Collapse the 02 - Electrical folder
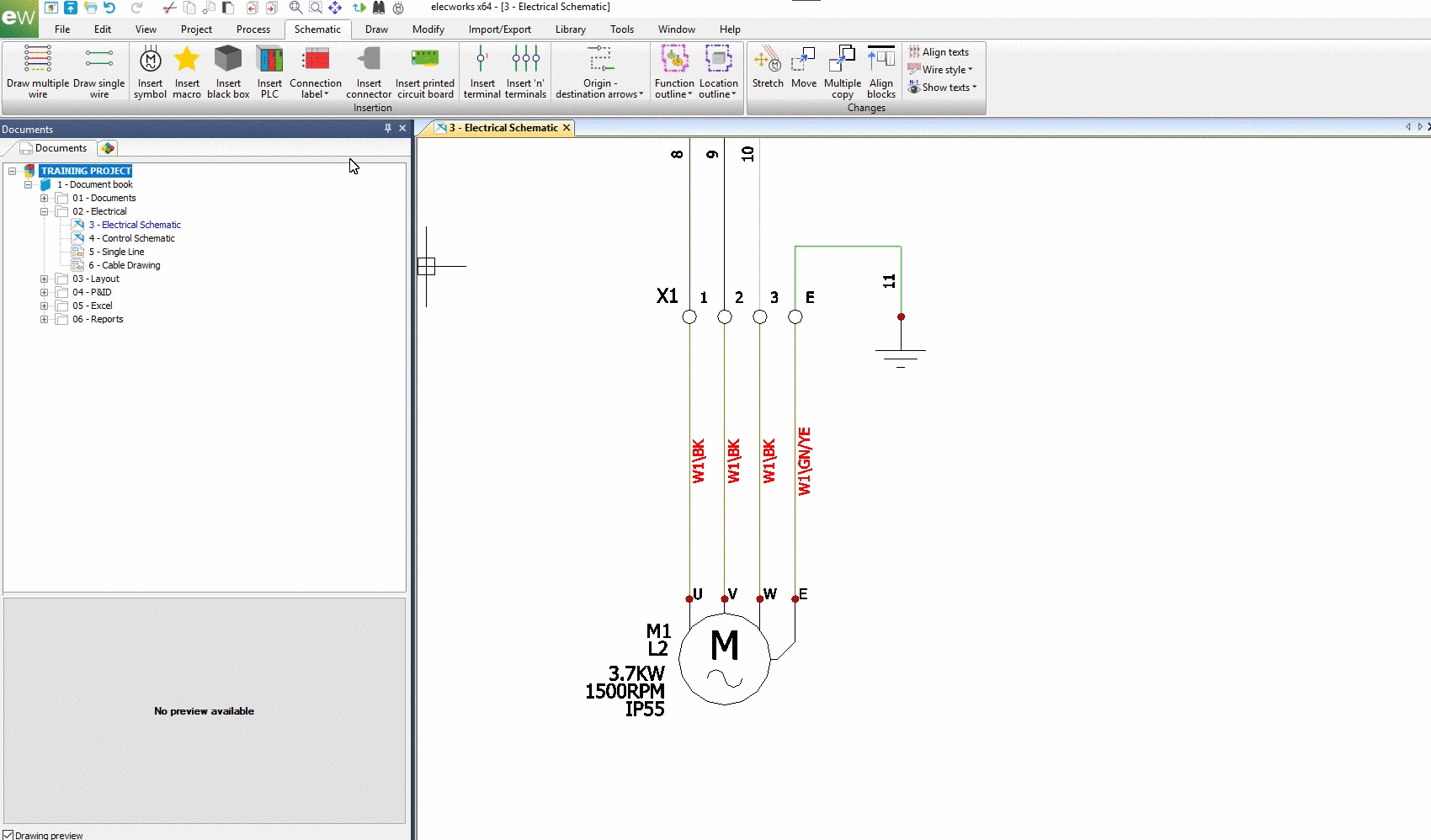The height and width of the screenshot is (840, 1431). click(44, 212)
